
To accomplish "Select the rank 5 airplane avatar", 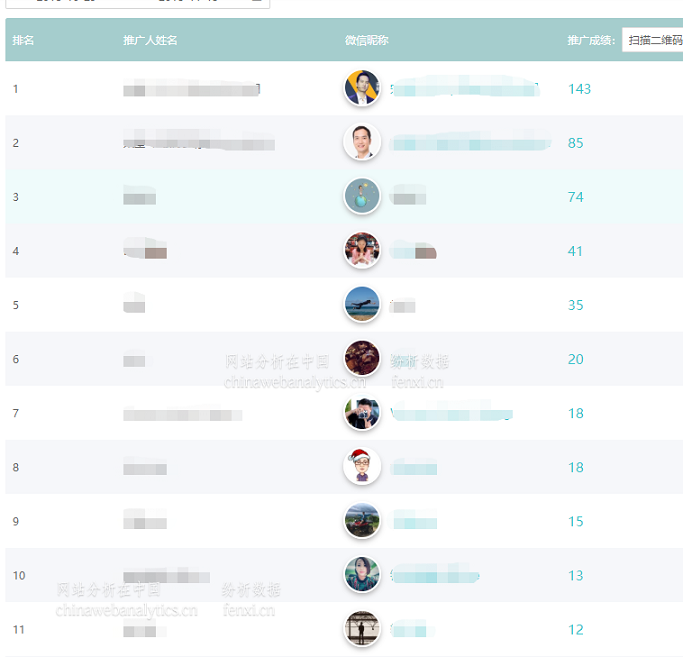I will click(361, 304).
